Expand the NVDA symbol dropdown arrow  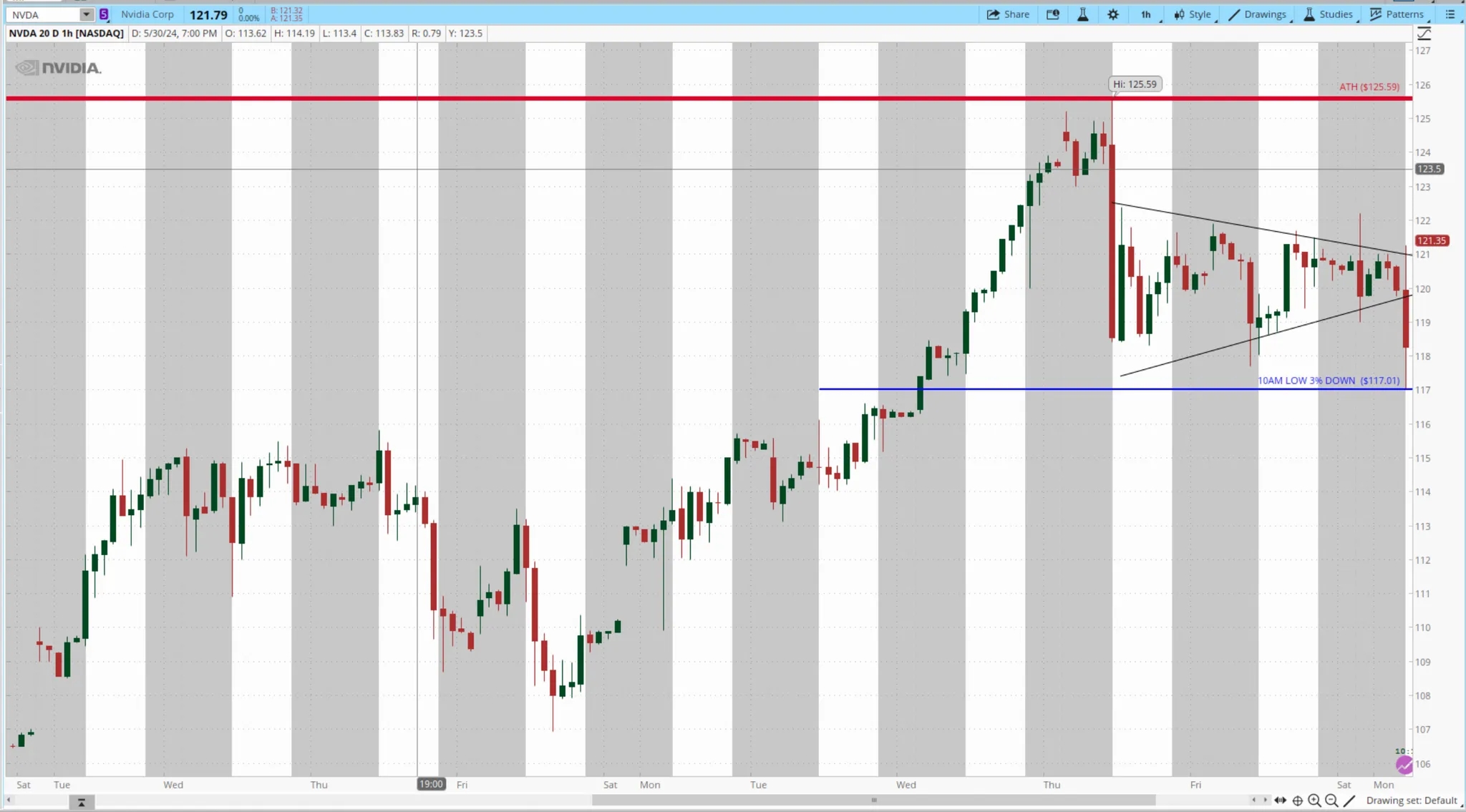[x=86, y=14]
